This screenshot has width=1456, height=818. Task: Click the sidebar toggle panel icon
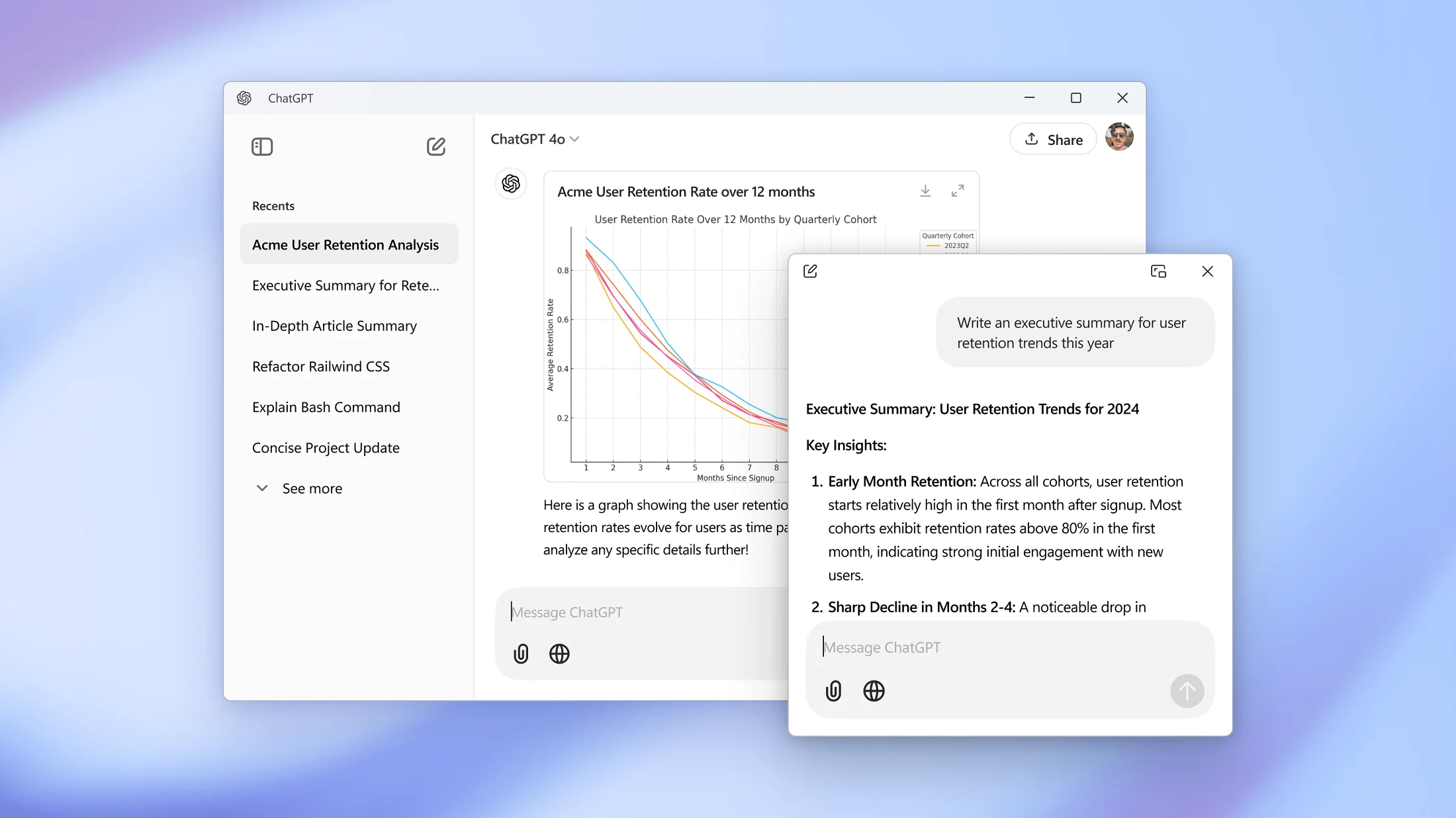point(262,147)
